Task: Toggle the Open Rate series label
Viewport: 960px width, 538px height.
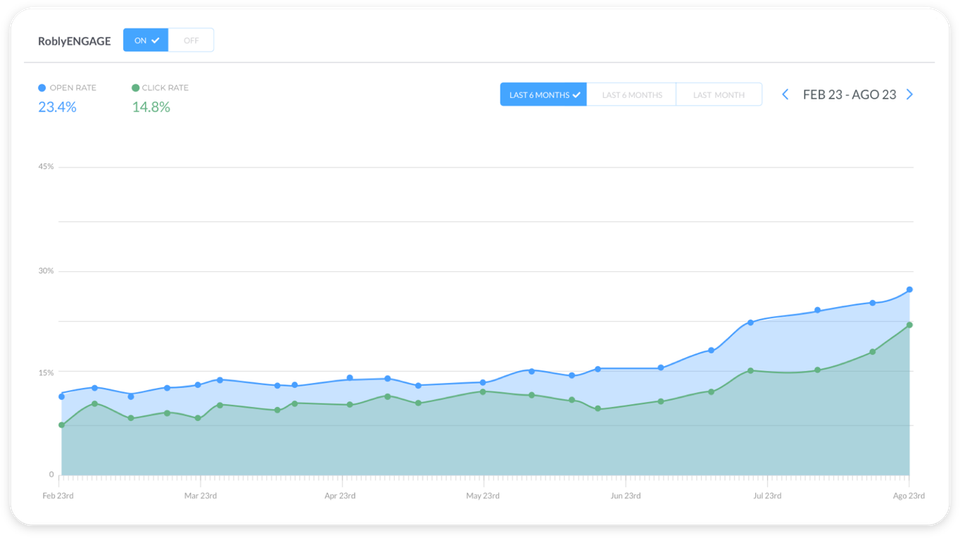Action: (x=73, y=88)
